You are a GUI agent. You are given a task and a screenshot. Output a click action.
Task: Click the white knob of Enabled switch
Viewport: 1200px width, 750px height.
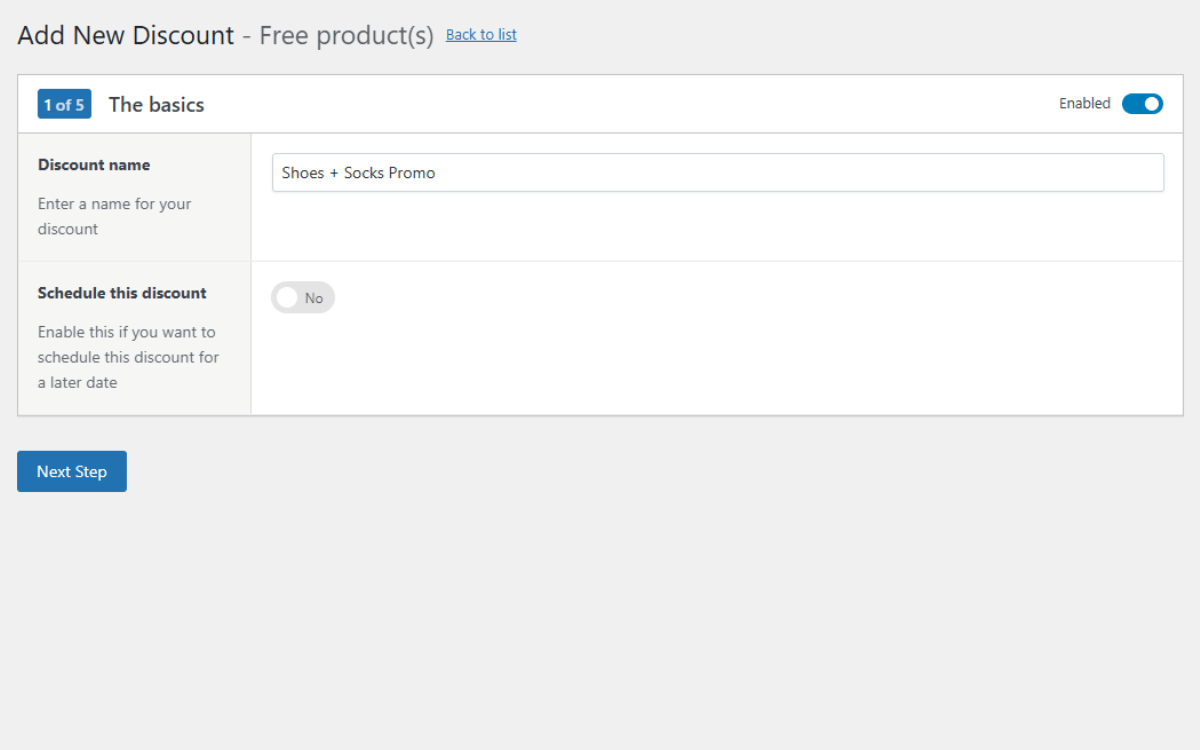[1152, 104]
